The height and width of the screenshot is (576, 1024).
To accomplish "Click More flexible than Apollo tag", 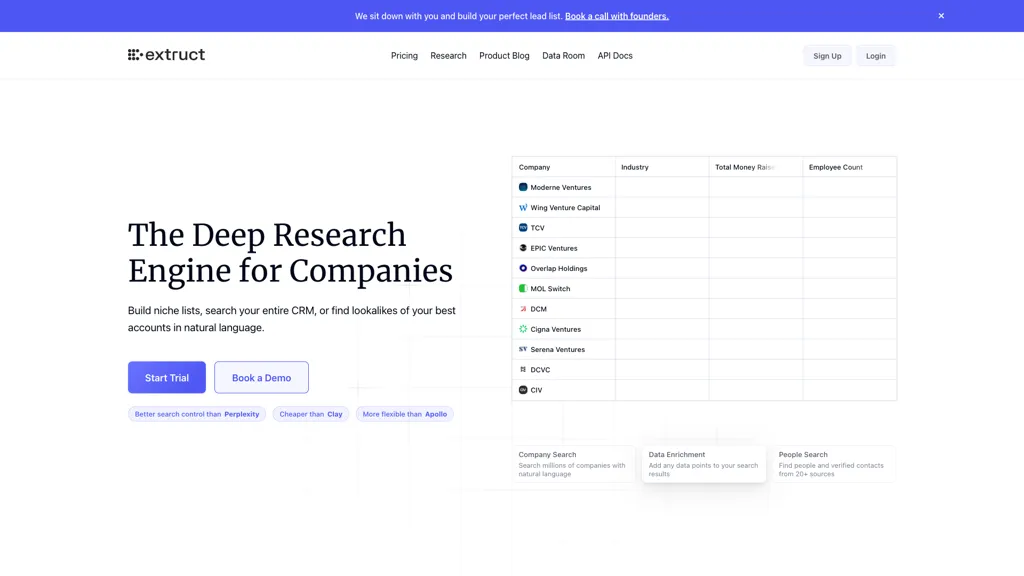I will (405, 414).
